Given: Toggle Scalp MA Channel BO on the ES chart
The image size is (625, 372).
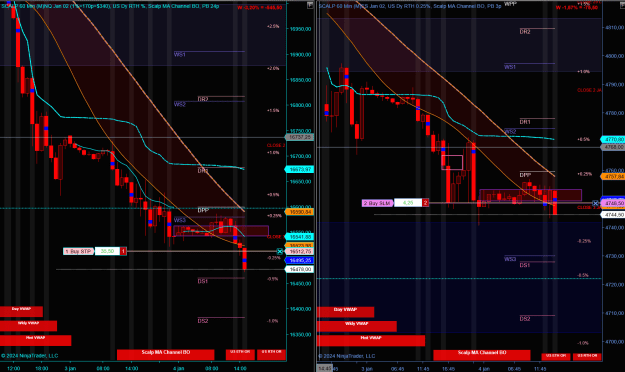Looking at the screenshot, I should coord(482,355).
